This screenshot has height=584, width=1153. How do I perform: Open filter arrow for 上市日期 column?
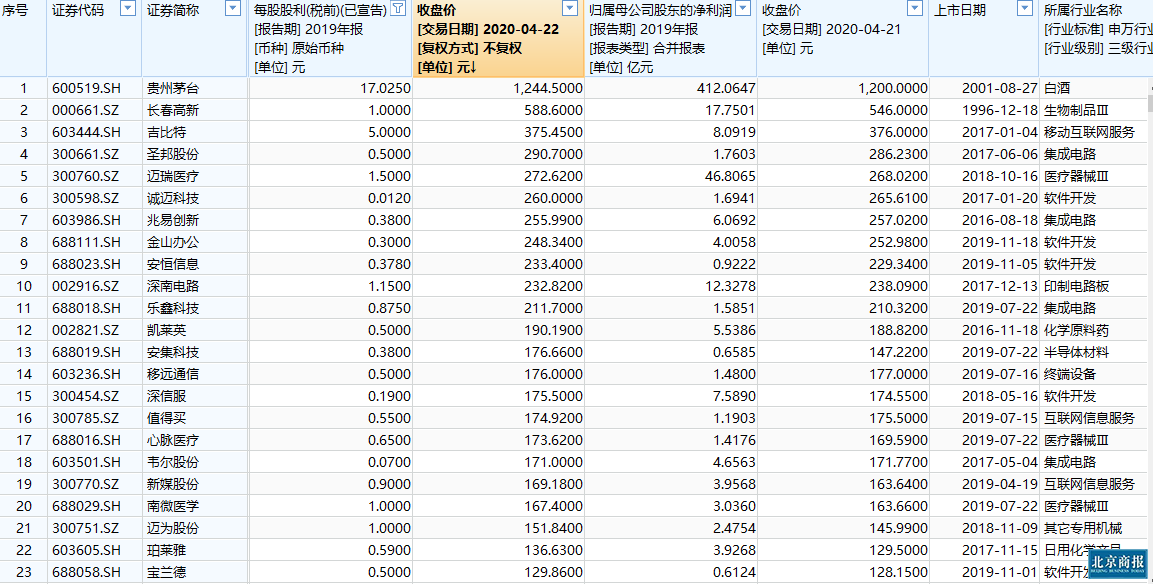point(1024,9)
